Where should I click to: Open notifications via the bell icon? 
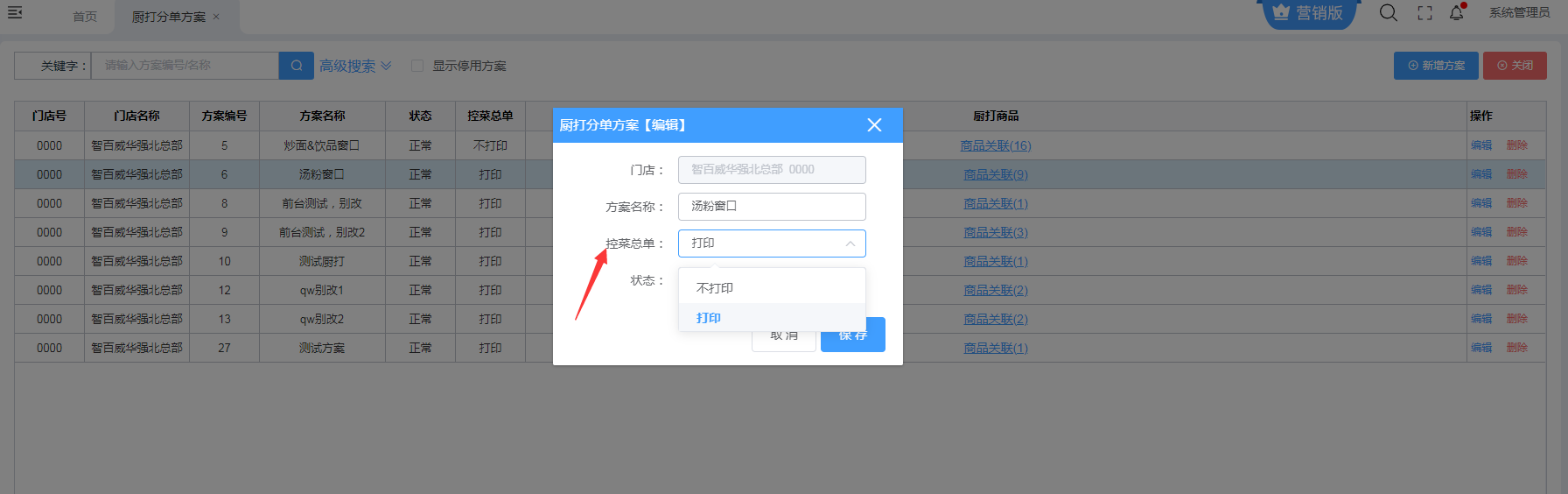[x=1456, y=12]
